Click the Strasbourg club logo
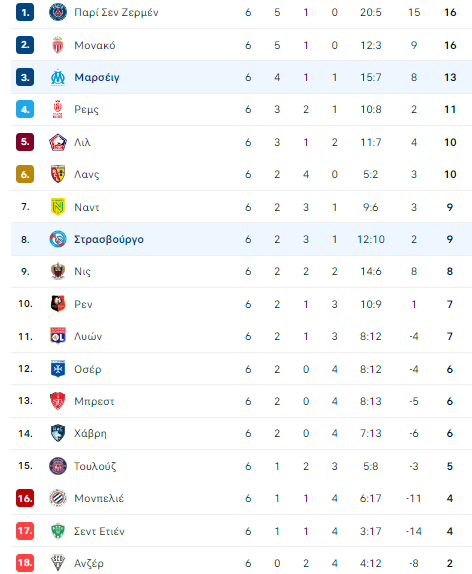The height and width of the screenshot is (574, 472). (58, 239)
